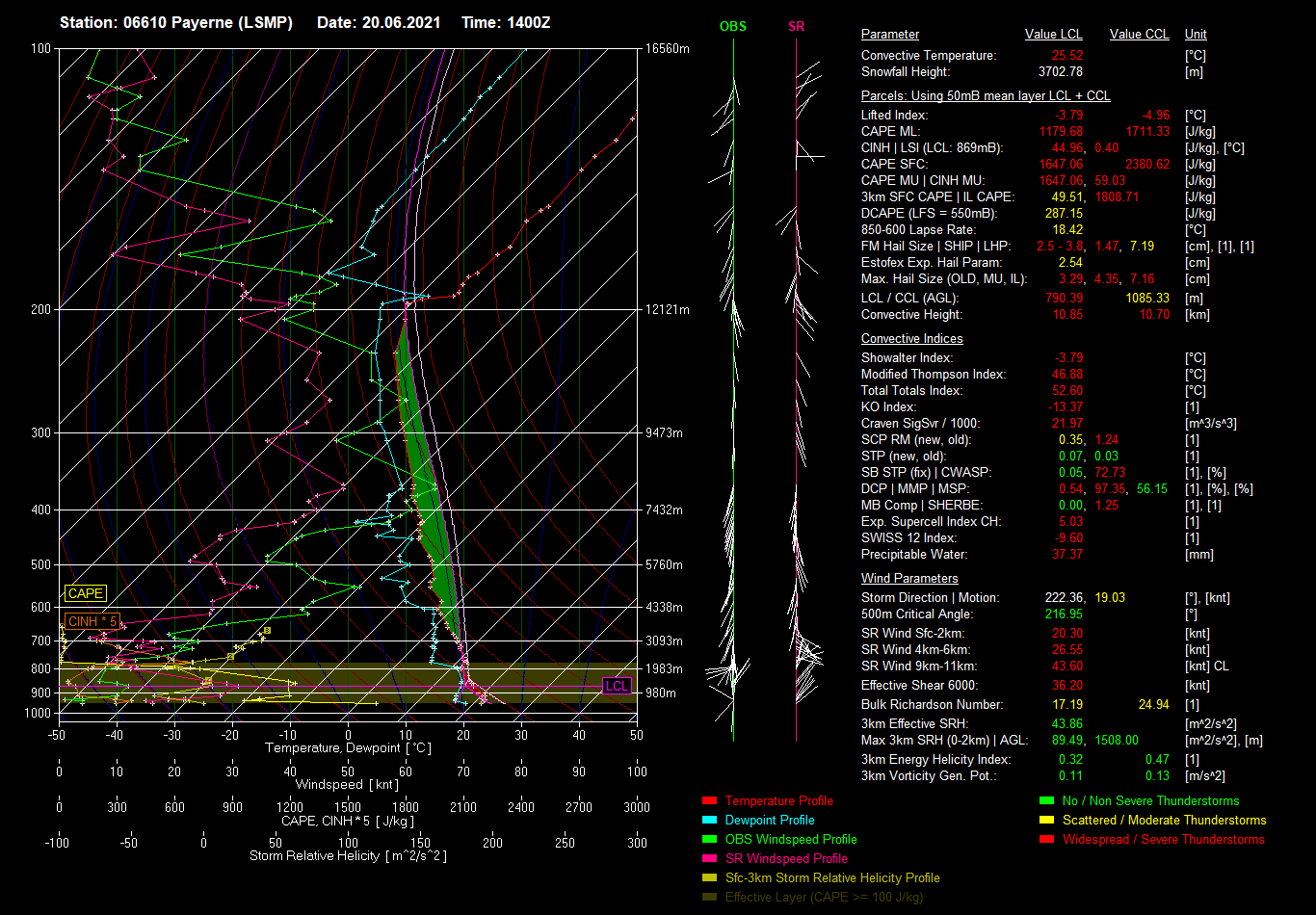Click the red Temperature Profile legend swatch
This screenshot has height=915, width=1316.
pyautogui.click(x=710, y=801)
